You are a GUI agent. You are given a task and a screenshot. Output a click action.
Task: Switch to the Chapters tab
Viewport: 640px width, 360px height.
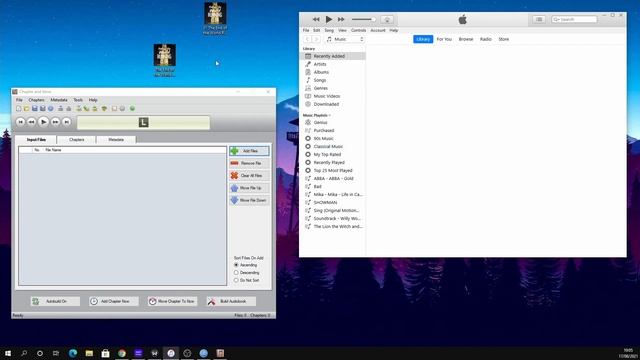76,140
